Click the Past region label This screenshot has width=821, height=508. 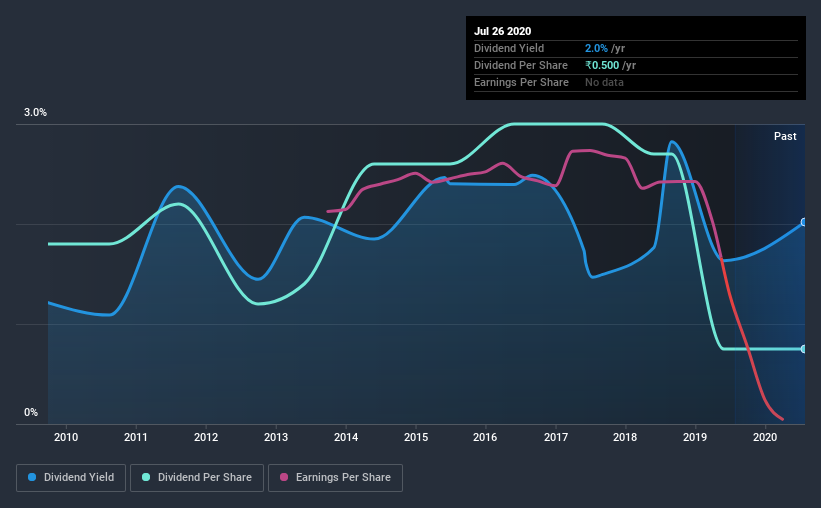(785, 137)
